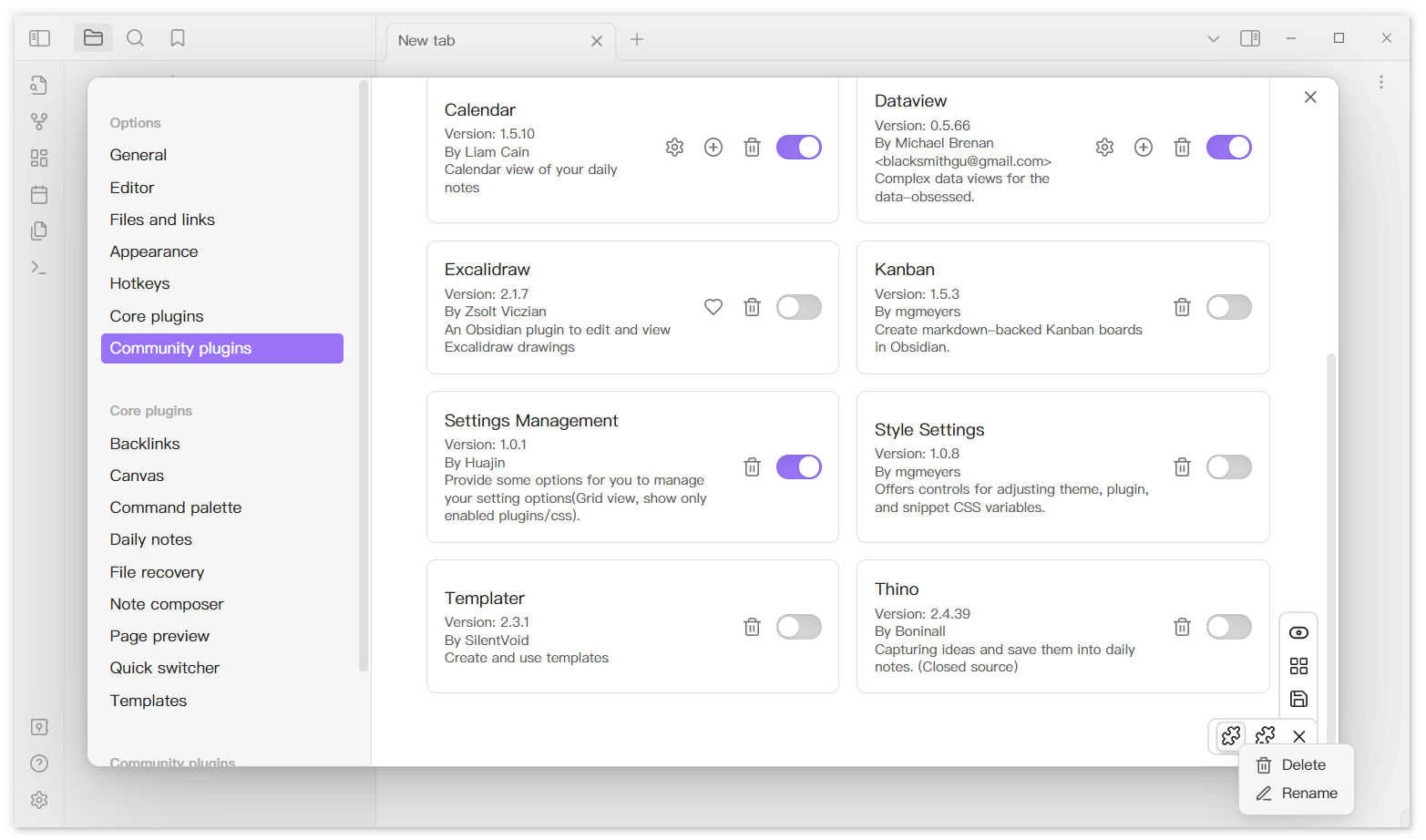Viewport: 1426px width, 840px height.
Task: Click Excalidraw heart donate icon
Action: point(713,307)
